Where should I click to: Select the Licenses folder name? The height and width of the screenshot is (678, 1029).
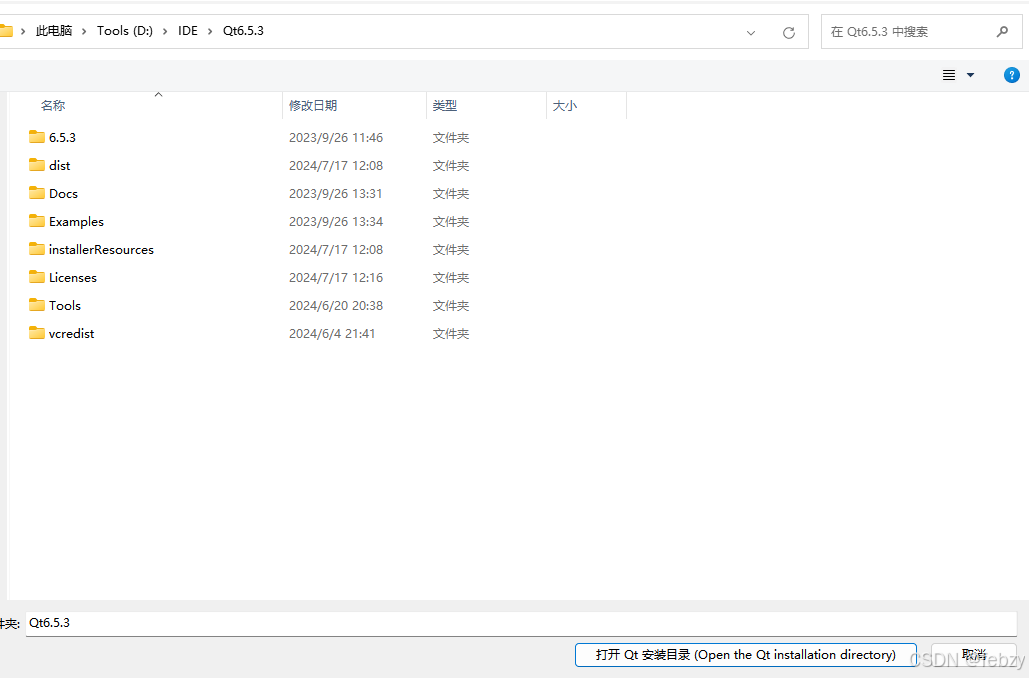[x=73, y=278]
